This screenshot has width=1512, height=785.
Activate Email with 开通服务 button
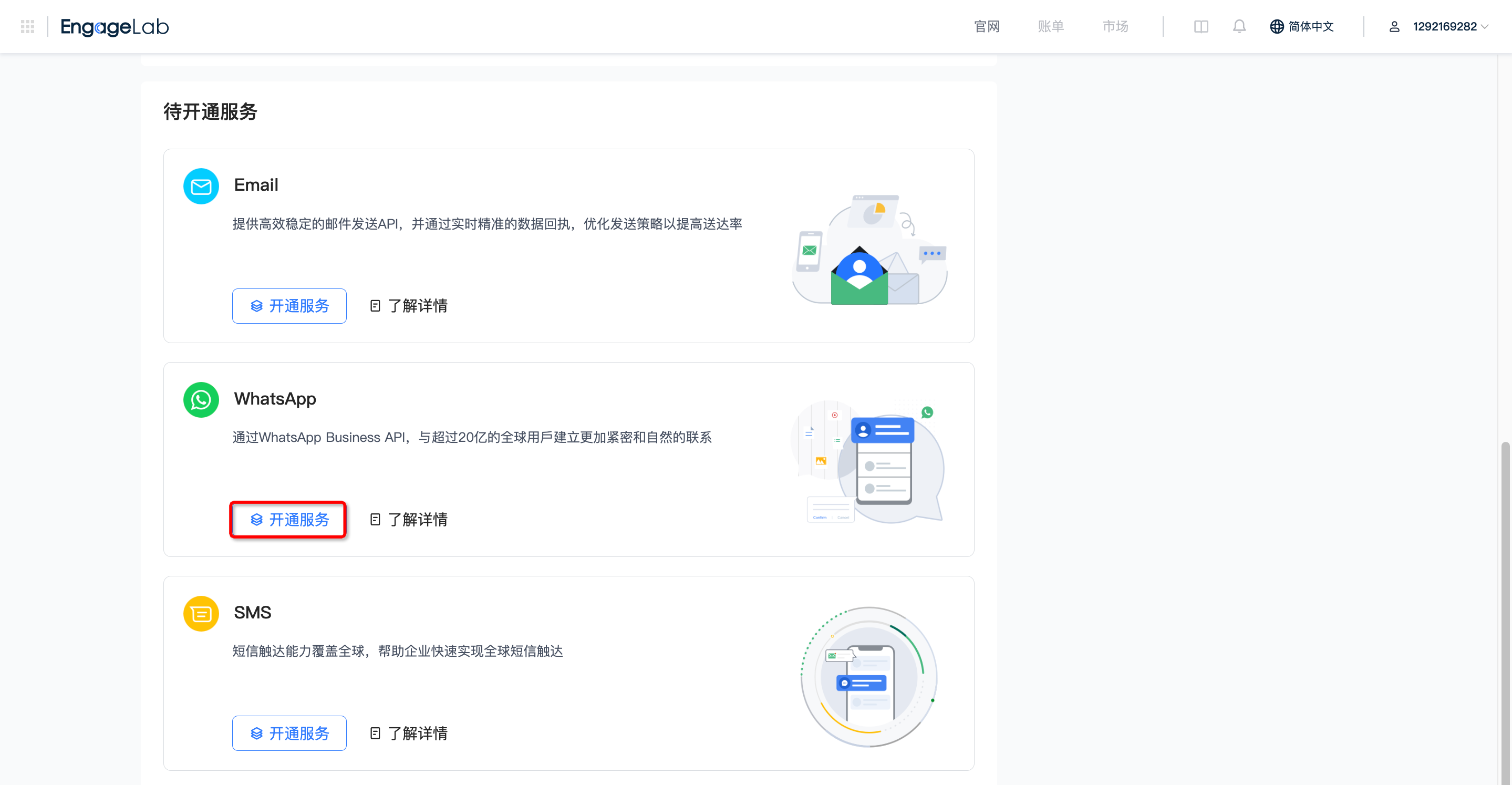pyautogui.click(x=289, y=306)
